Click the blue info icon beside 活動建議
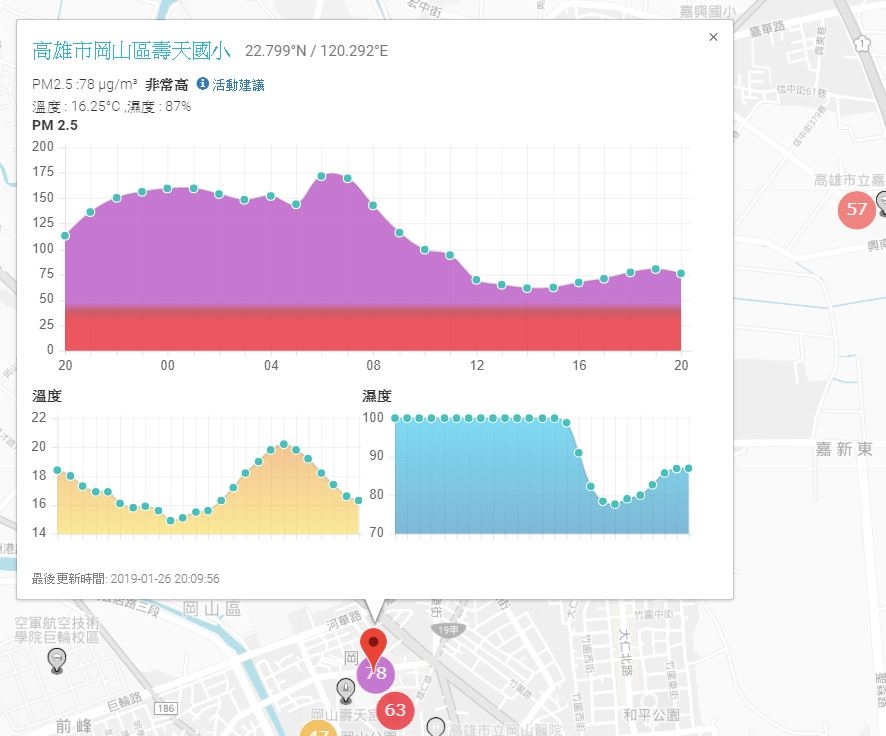 202,84
